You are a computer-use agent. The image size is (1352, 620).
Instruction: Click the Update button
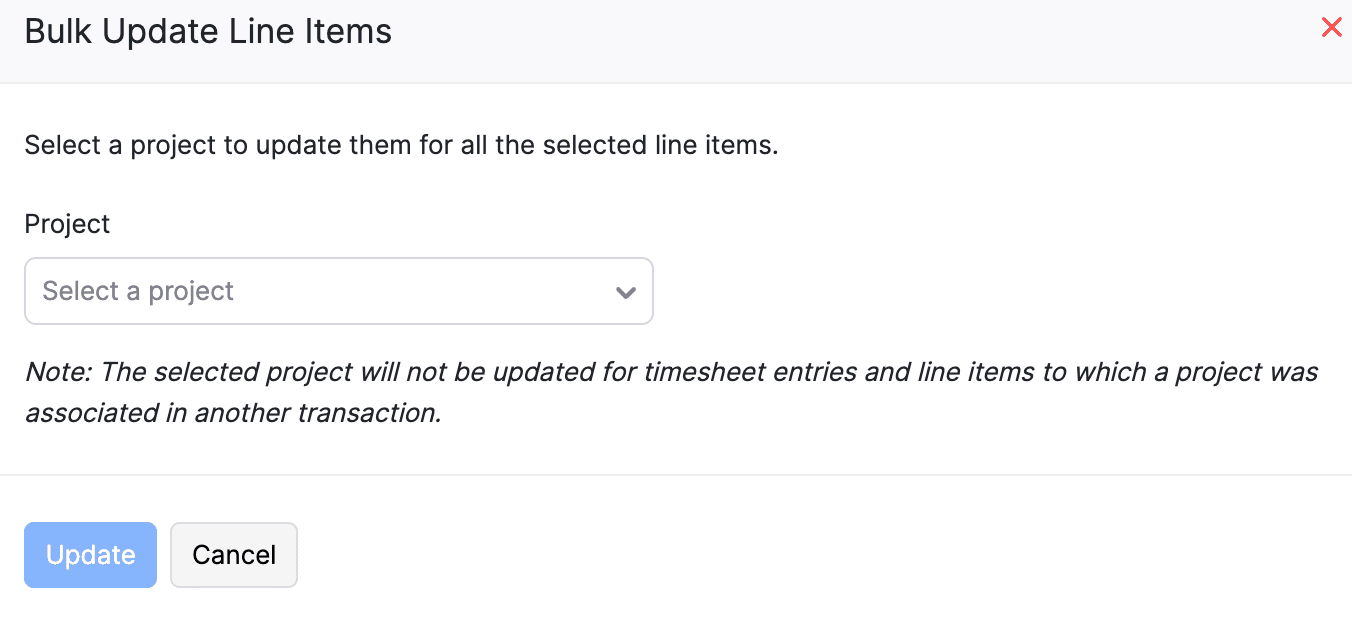pos(90,555)
